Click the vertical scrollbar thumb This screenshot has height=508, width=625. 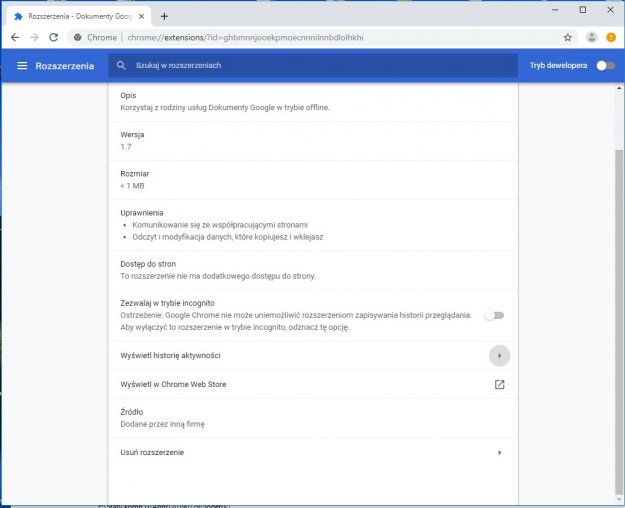coord(619,321)
